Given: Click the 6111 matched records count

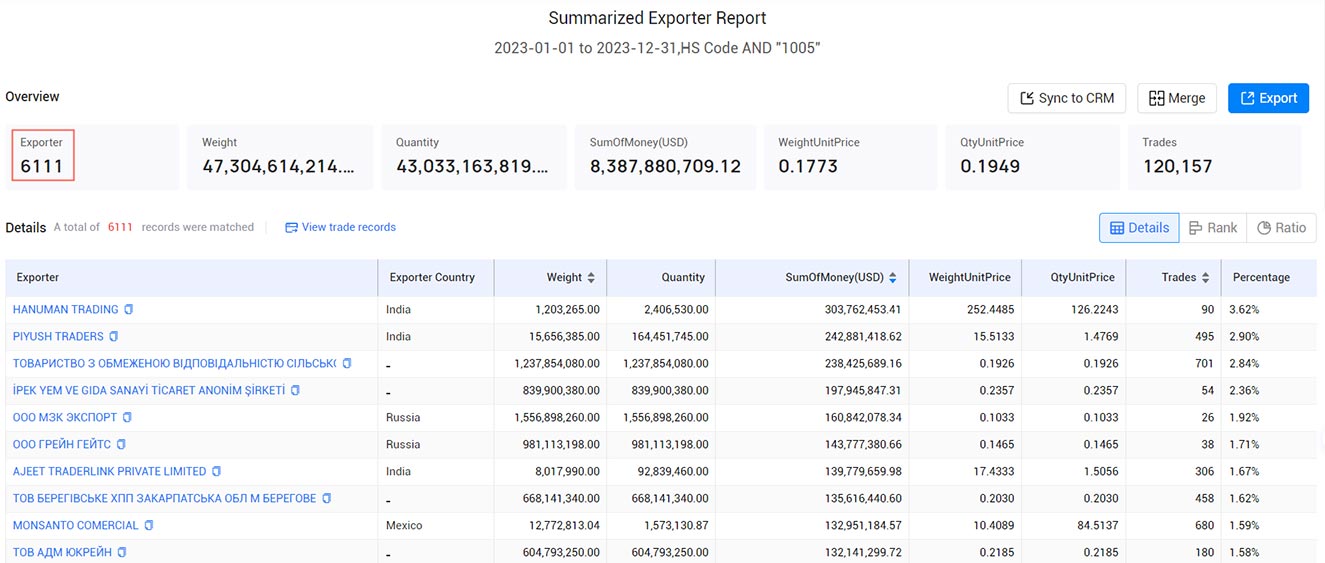Looking at the screenshot, I should [x=120, y=228].
